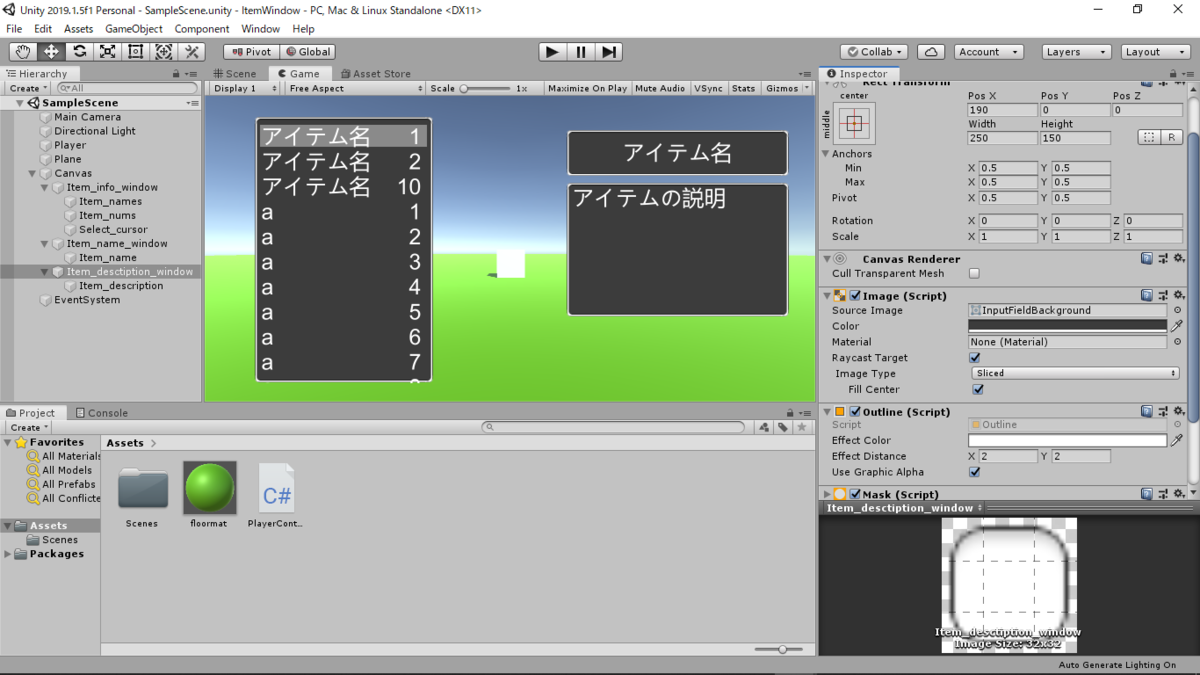Disable the Outline script component

855,412
